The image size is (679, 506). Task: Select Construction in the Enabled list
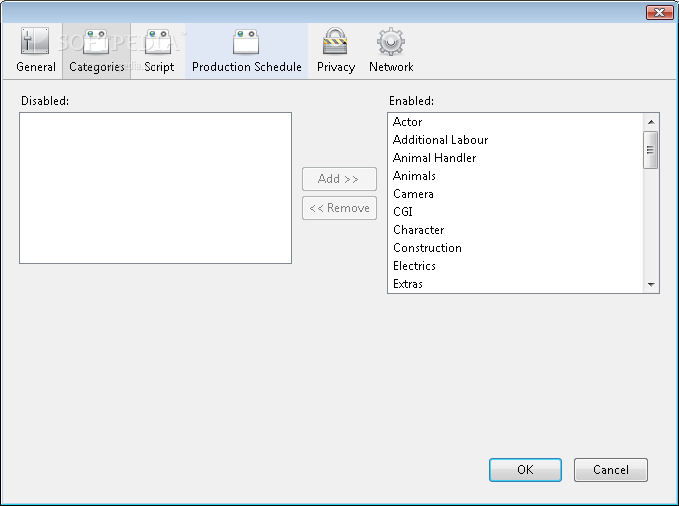515,248
